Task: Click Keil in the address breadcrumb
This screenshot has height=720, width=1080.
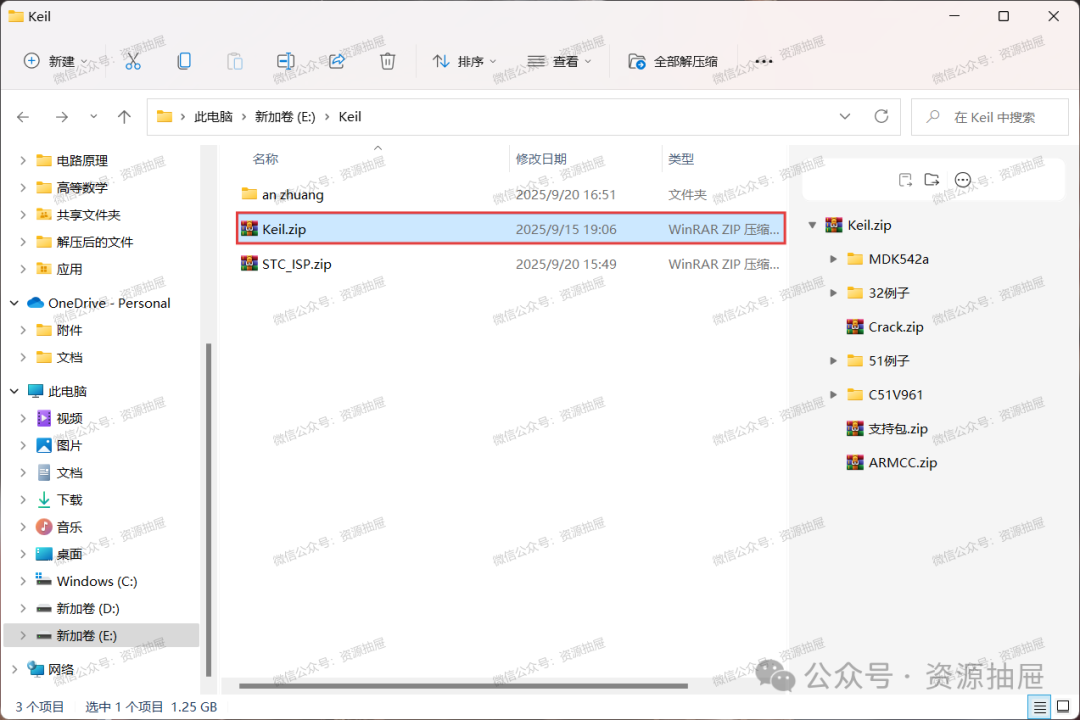Action: [350, 117]
